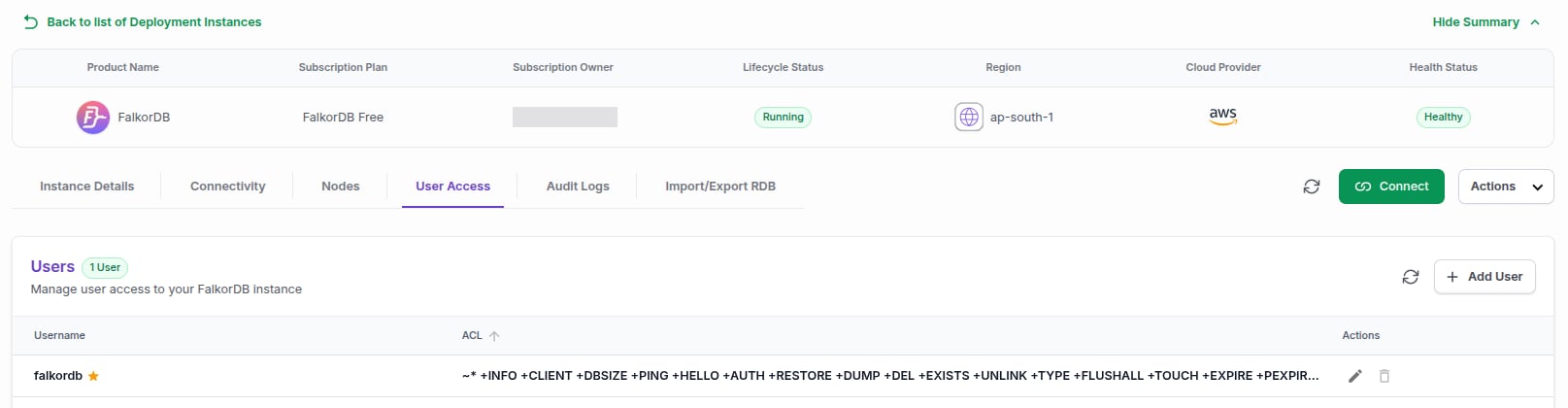The width and height of the screenshot is (1568, 408).
Task: Edit the falkordb user with pencil icon
Action: pos(1355,376)
